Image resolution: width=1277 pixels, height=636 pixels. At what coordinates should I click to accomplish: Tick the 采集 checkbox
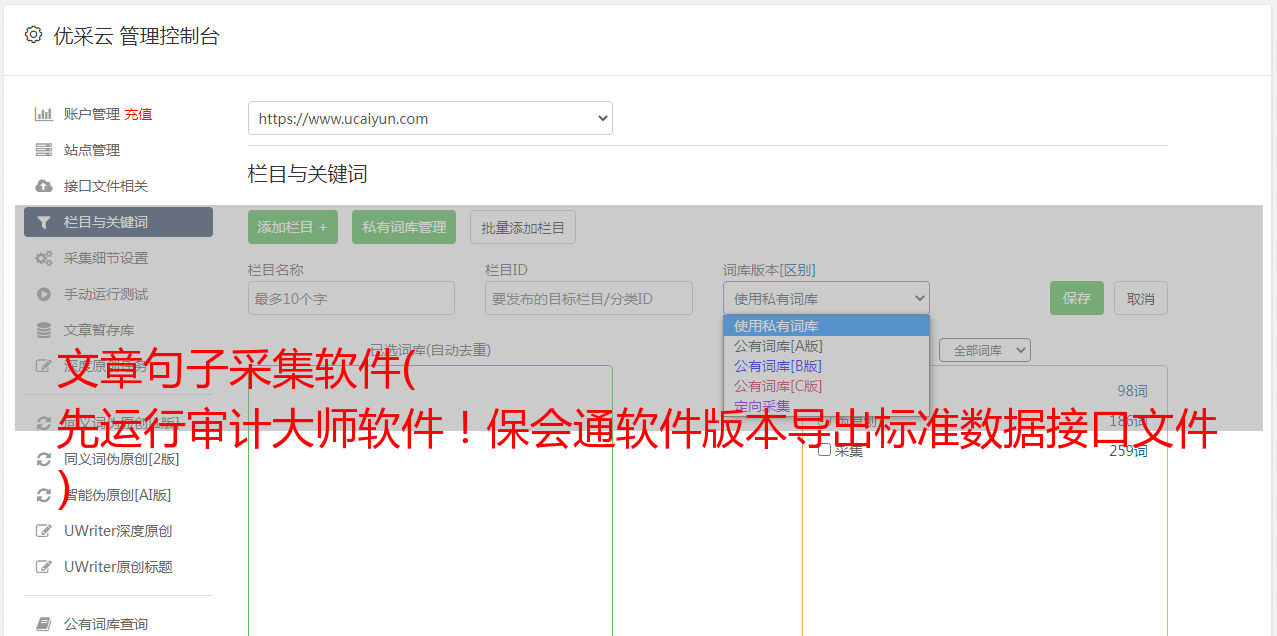click(x=825, y=450)
